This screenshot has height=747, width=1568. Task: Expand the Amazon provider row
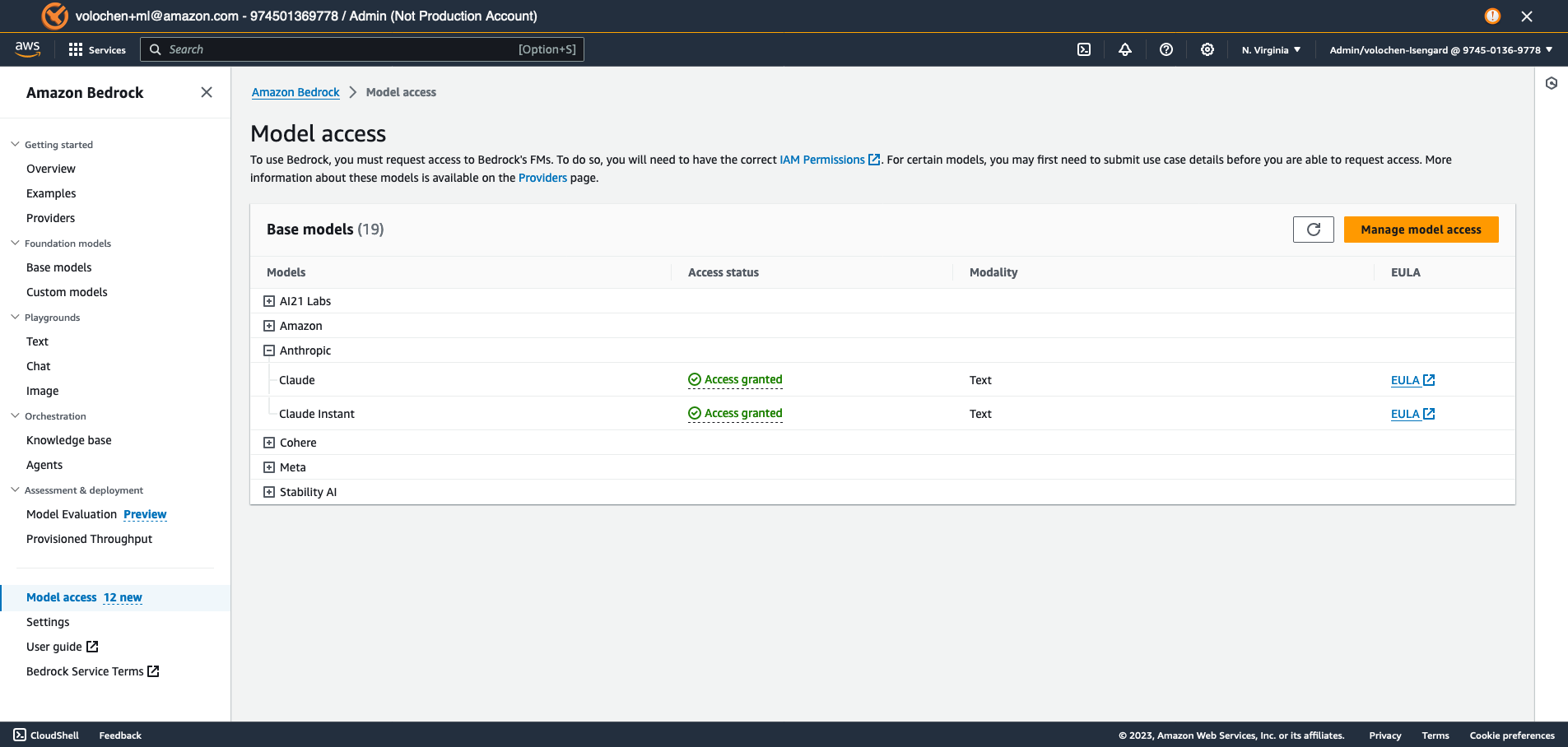pos(269,326)
